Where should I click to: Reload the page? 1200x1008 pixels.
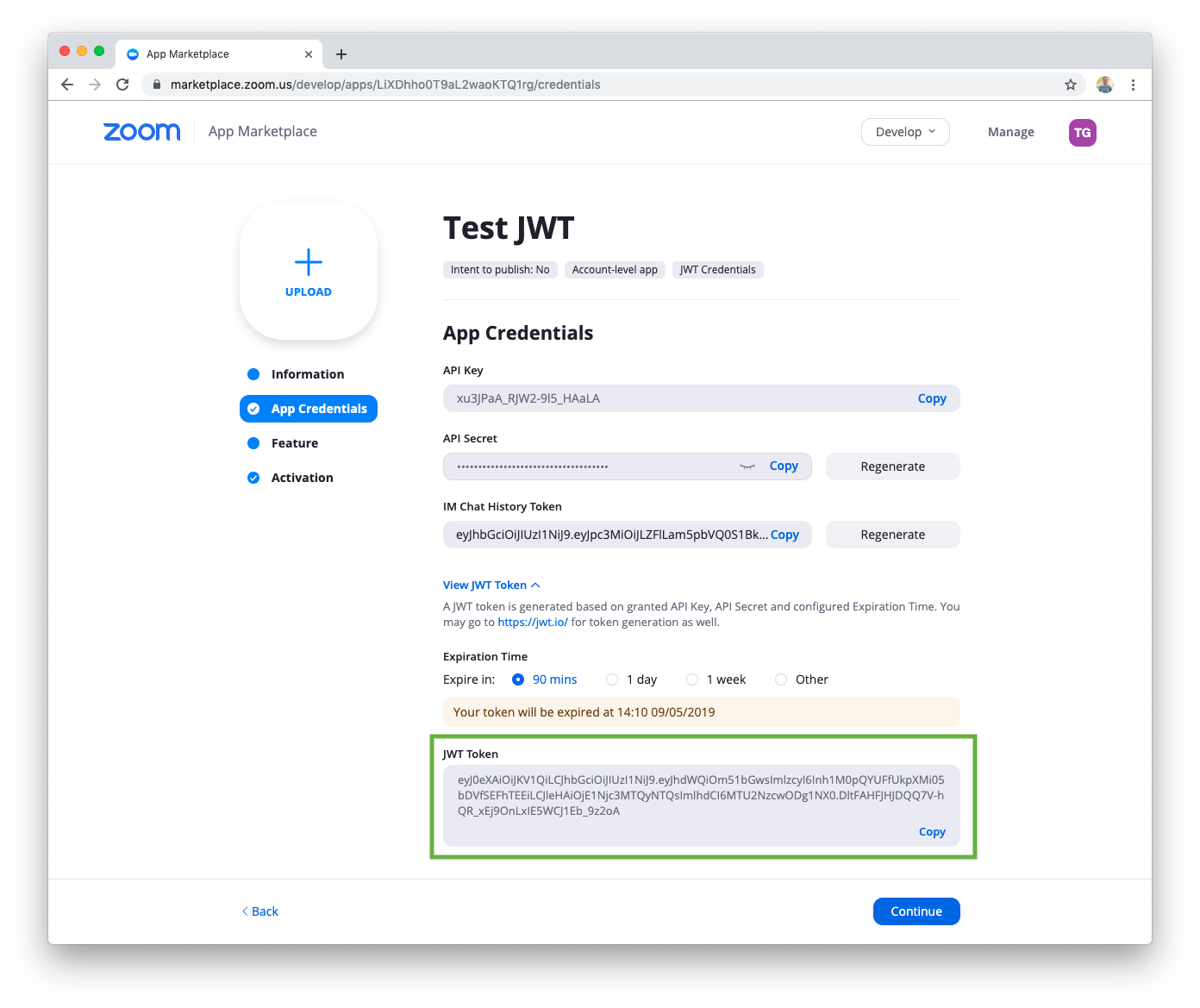point(122,85)
